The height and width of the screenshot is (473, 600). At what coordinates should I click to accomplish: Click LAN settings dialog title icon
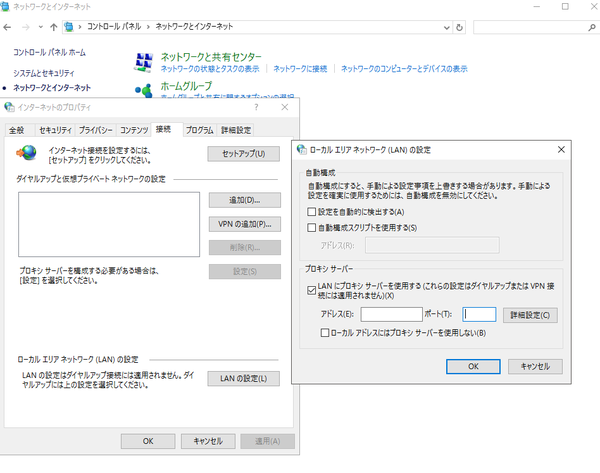click(302, 150)
